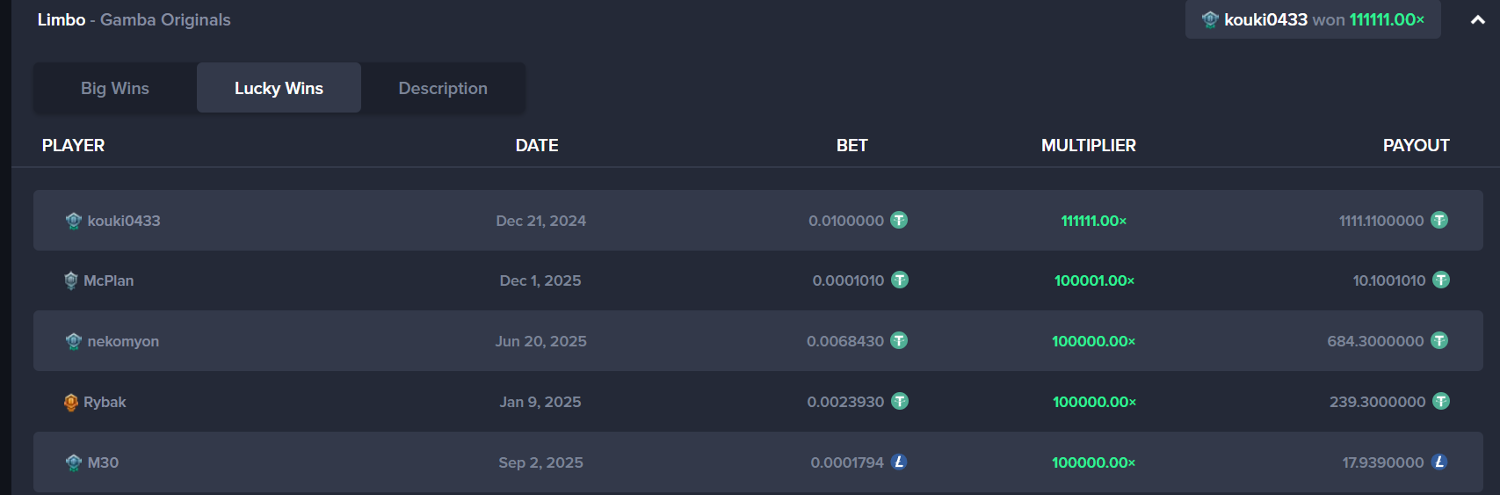Collapse the Limbo section with chevron
Viewport: 1500px width, 495px height.
tap(1477, 20)
